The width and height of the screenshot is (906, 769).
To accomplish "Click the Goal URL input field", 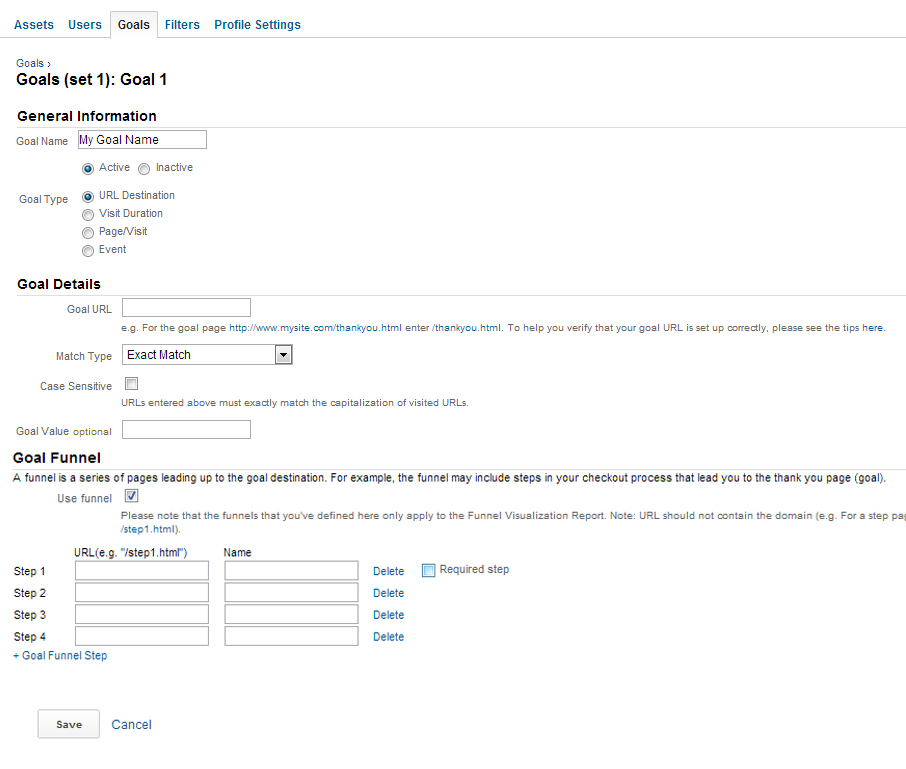I will point(186,308).
